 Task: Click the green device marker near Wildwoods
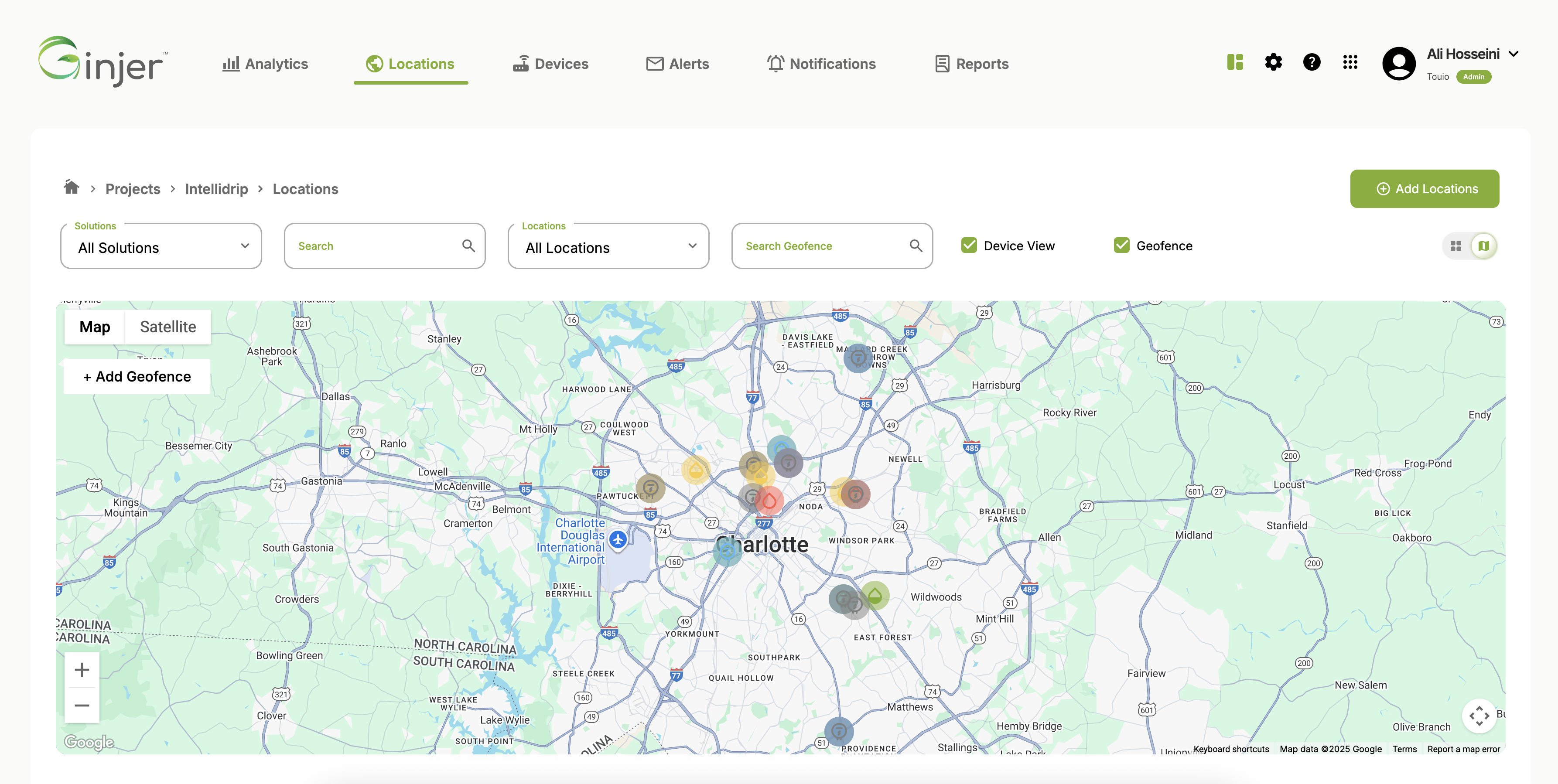click(x=875, y=595)
